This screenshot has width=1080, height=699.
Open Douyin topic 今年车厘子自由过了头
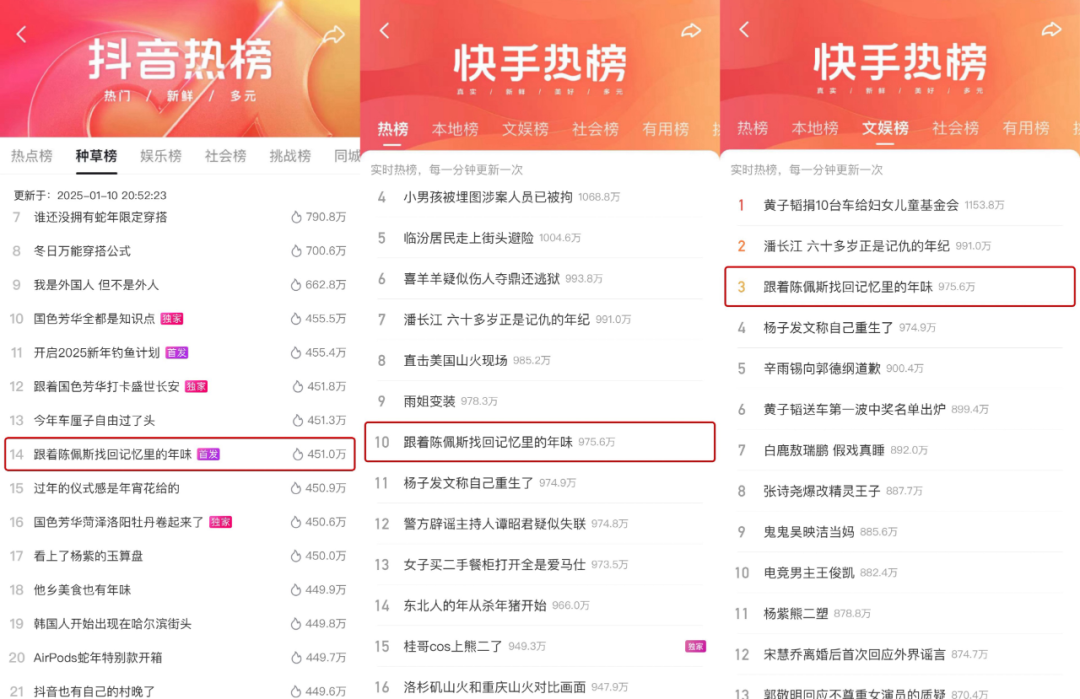[x=94, y=420]
